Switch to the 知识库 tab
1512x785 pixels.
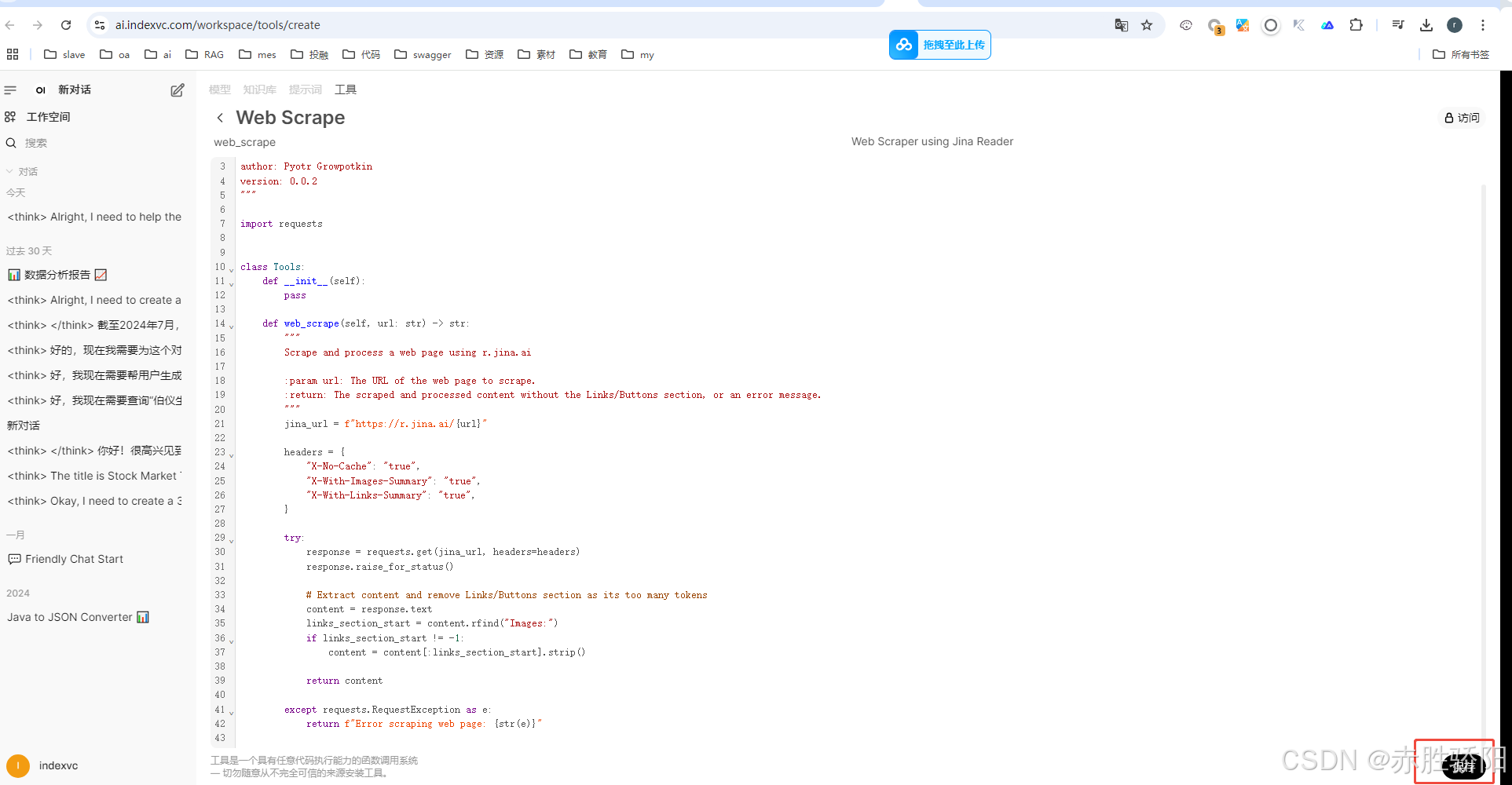click(x=259, y=89)
